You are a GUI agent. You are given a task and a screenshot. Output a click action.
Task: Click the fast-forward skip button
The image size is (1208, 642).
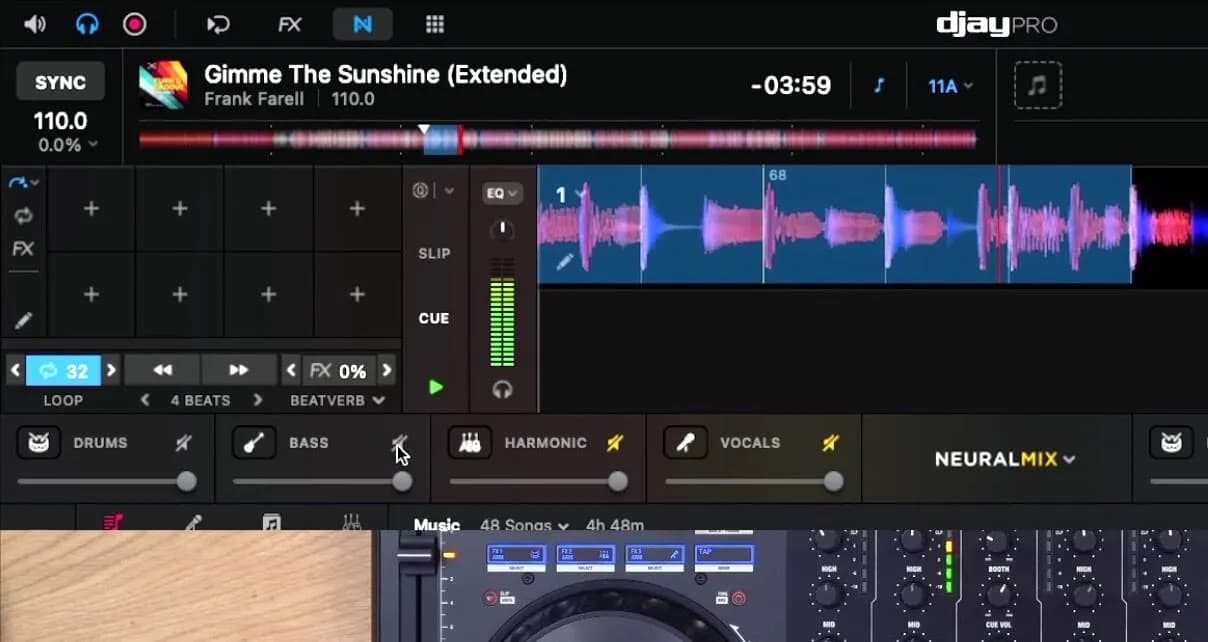pyautogui.click(x=238, y=371)
